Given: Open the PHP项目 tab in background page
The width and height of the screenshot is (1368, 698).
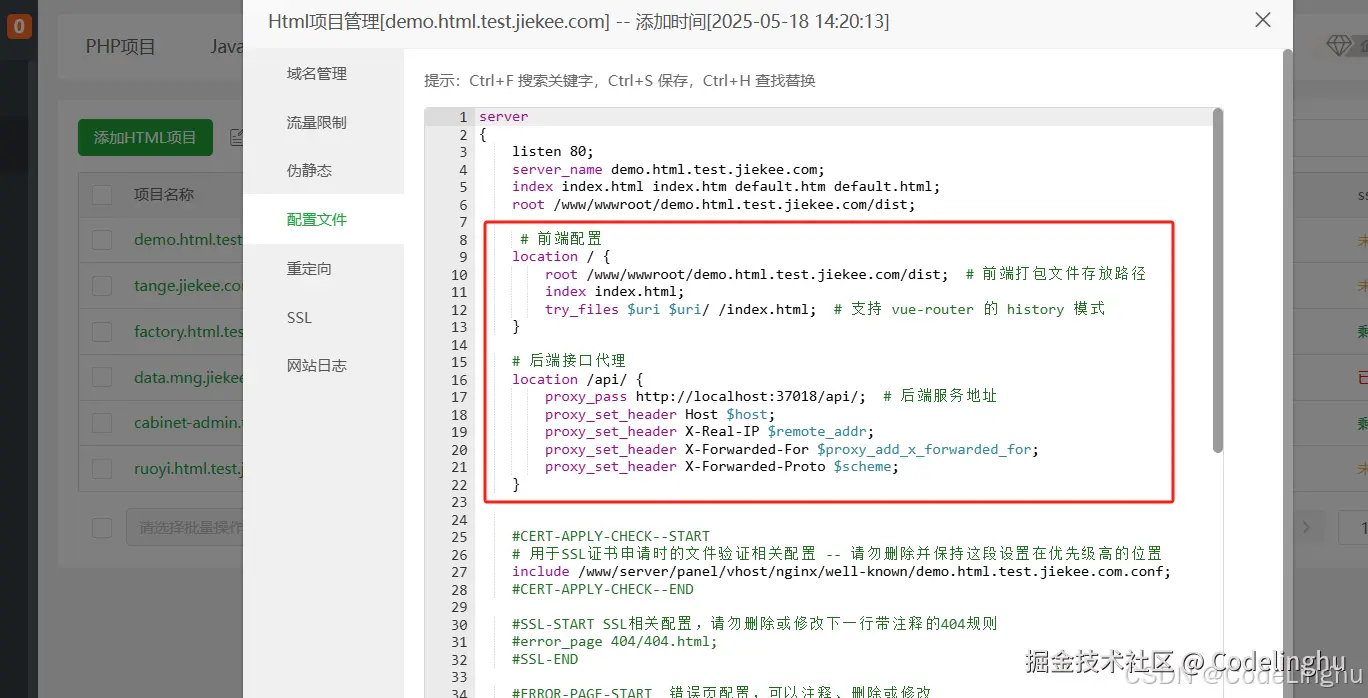Looking at the screenshot, I should (x=120, y=46).
